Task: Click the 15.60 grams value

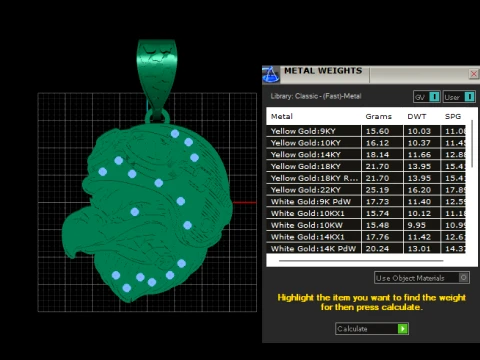Action: click(377, 131)
